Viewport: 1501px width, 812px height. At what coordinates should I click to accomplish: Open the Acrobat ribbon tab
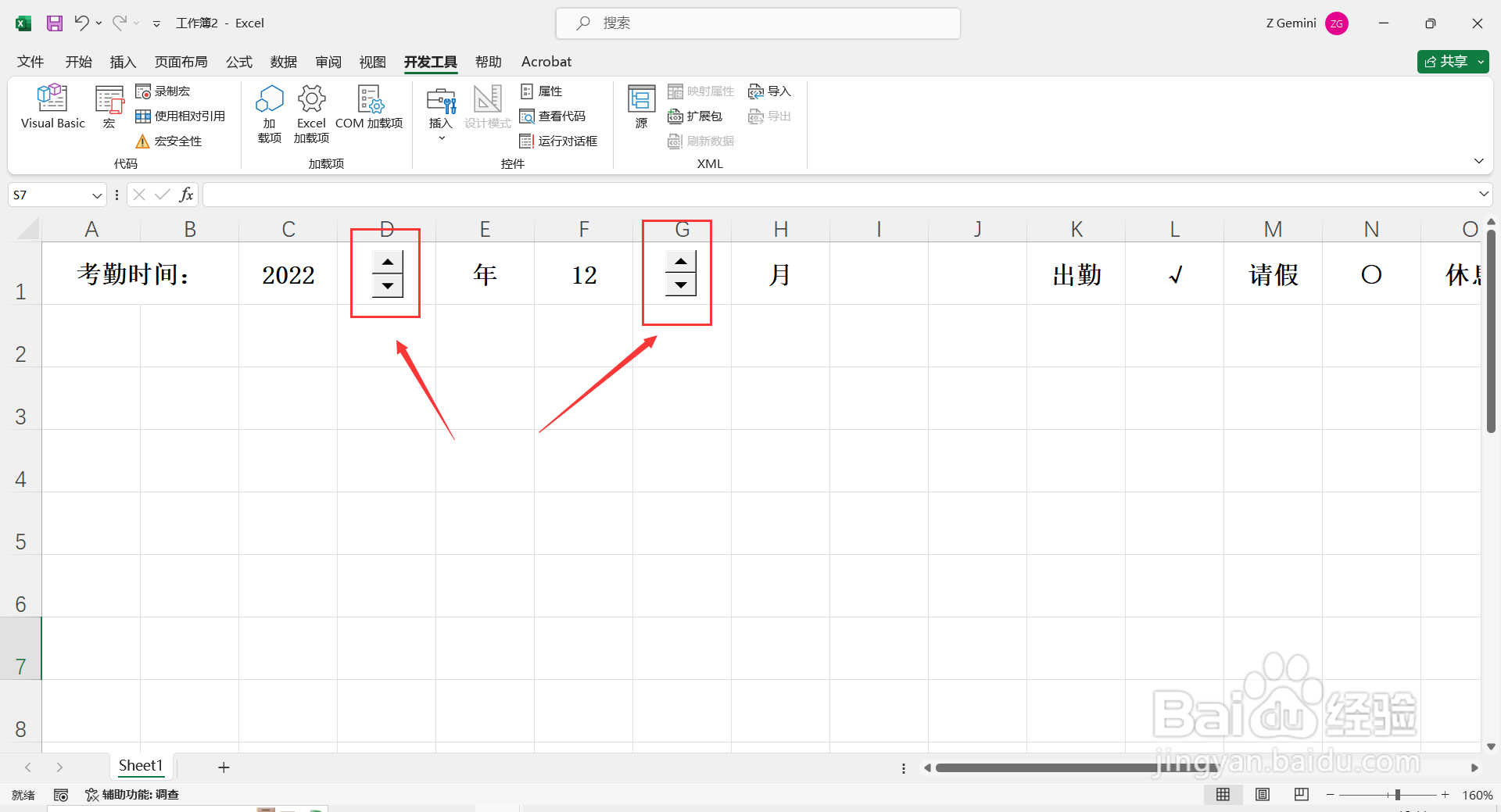(x=546, y=62)
